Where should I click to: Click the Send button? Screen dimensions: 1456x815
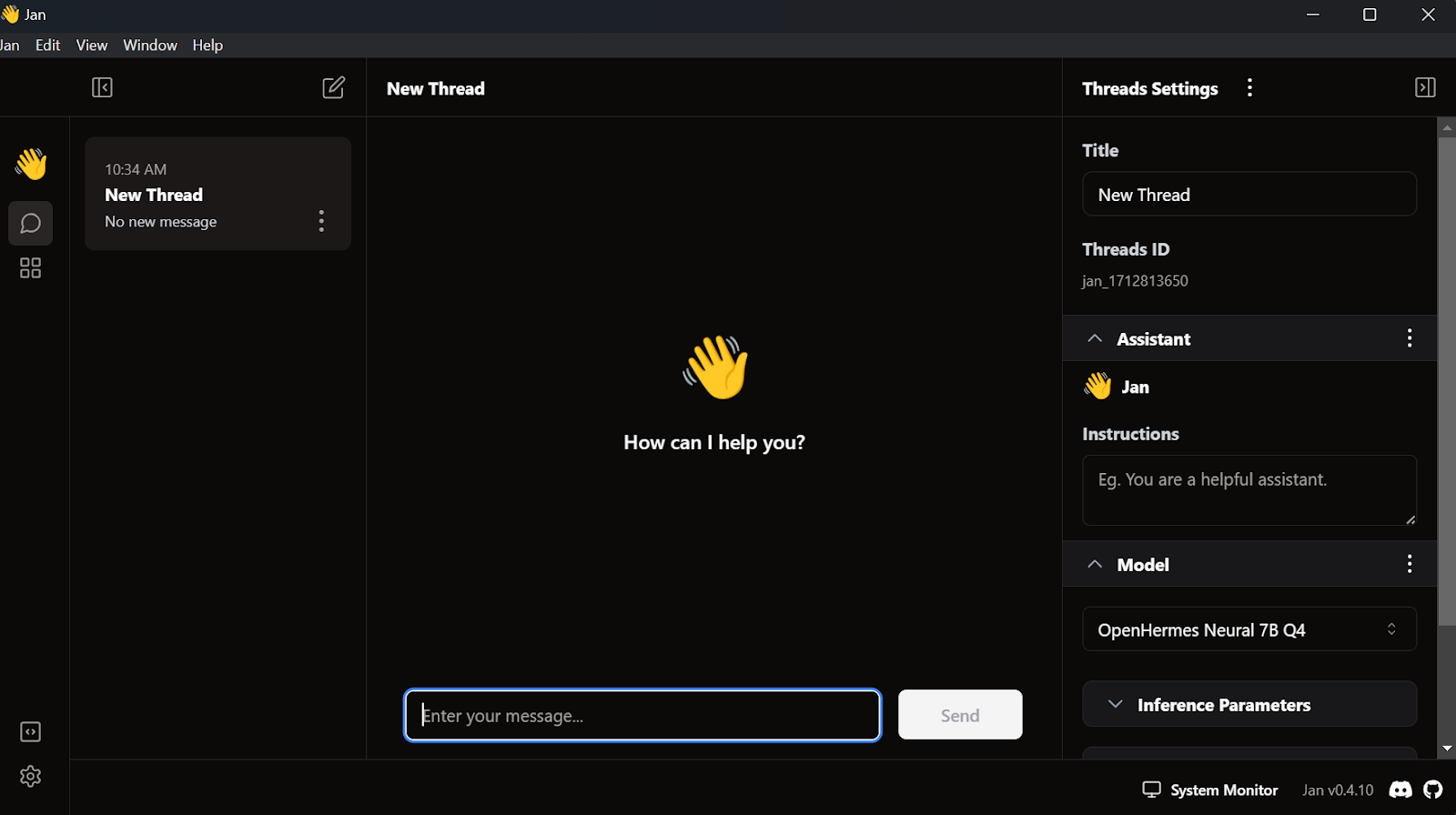[960, 715]
